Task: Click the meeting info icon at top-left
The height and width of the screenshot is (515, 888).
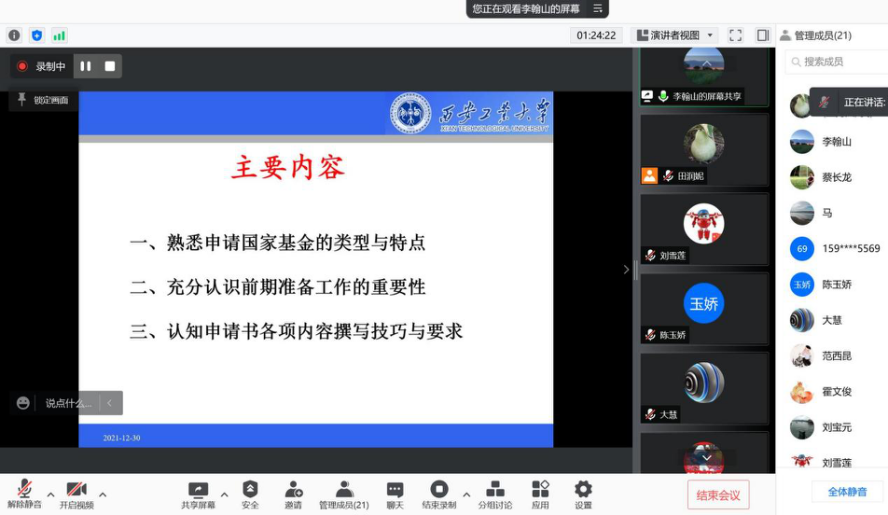Action: 14,35
